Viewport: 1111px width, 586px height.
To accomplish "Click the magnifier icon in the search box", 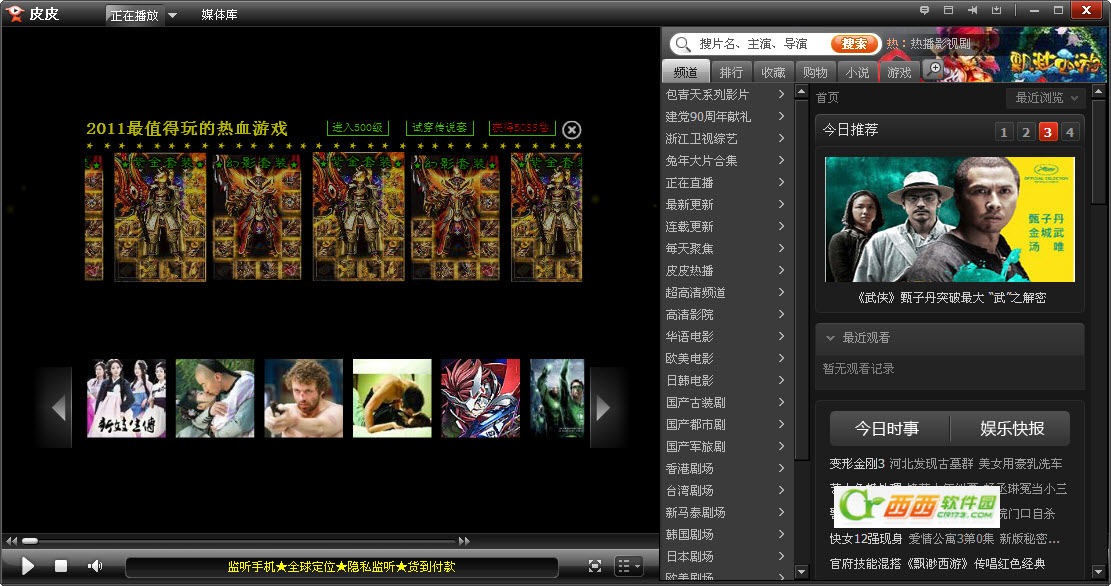I will pos(682,44).
